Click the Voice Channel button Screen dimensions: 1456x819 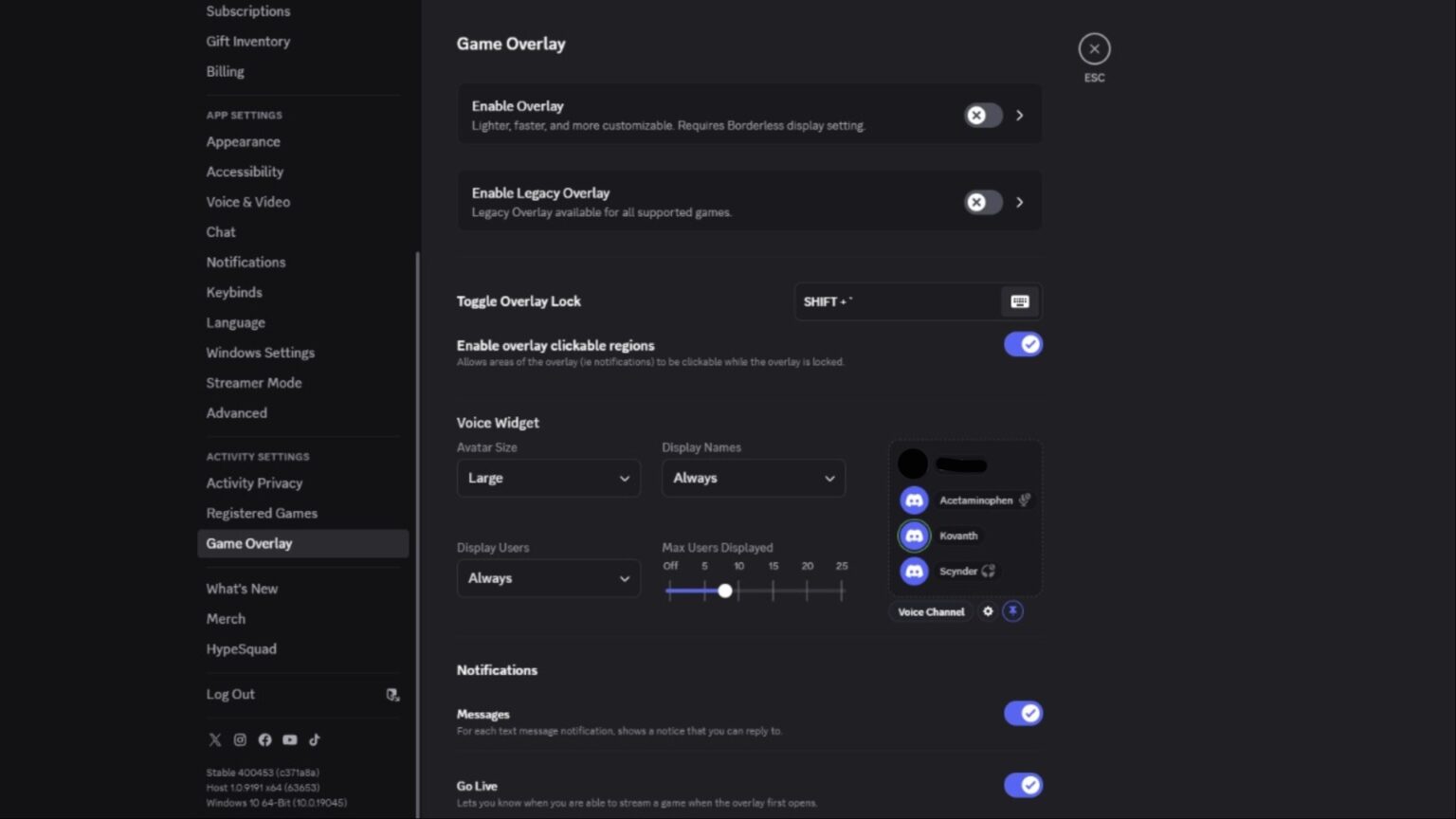pos(931,611)
